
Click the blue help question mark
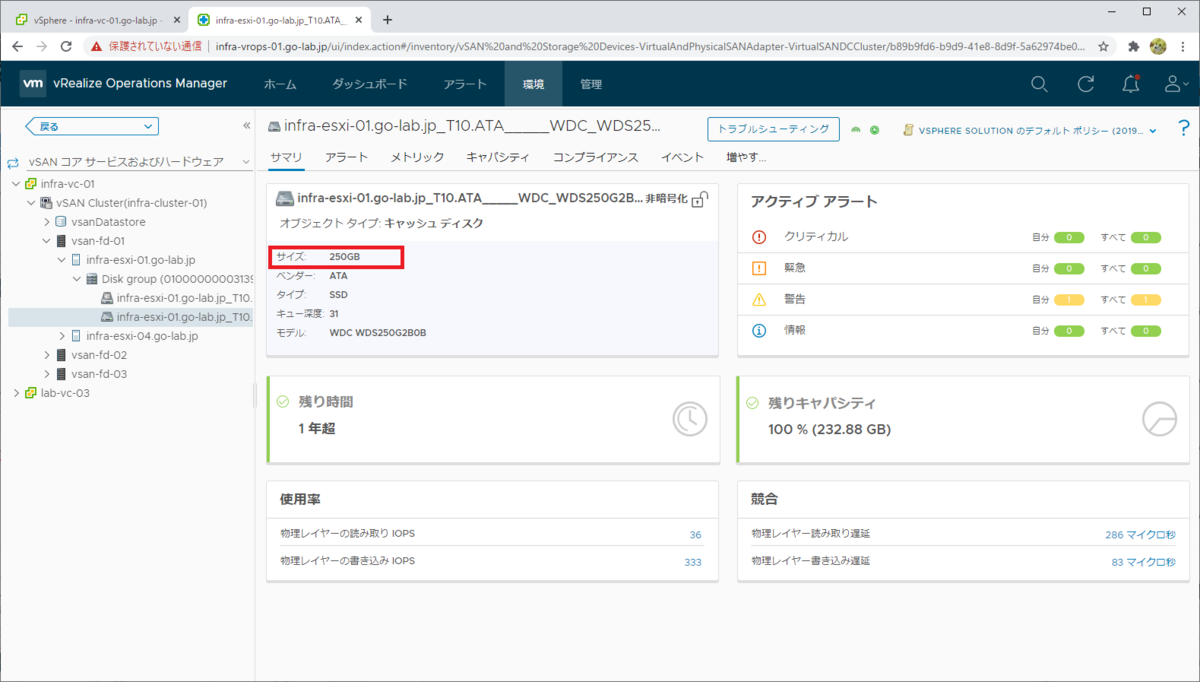[x=1184, y=129]
